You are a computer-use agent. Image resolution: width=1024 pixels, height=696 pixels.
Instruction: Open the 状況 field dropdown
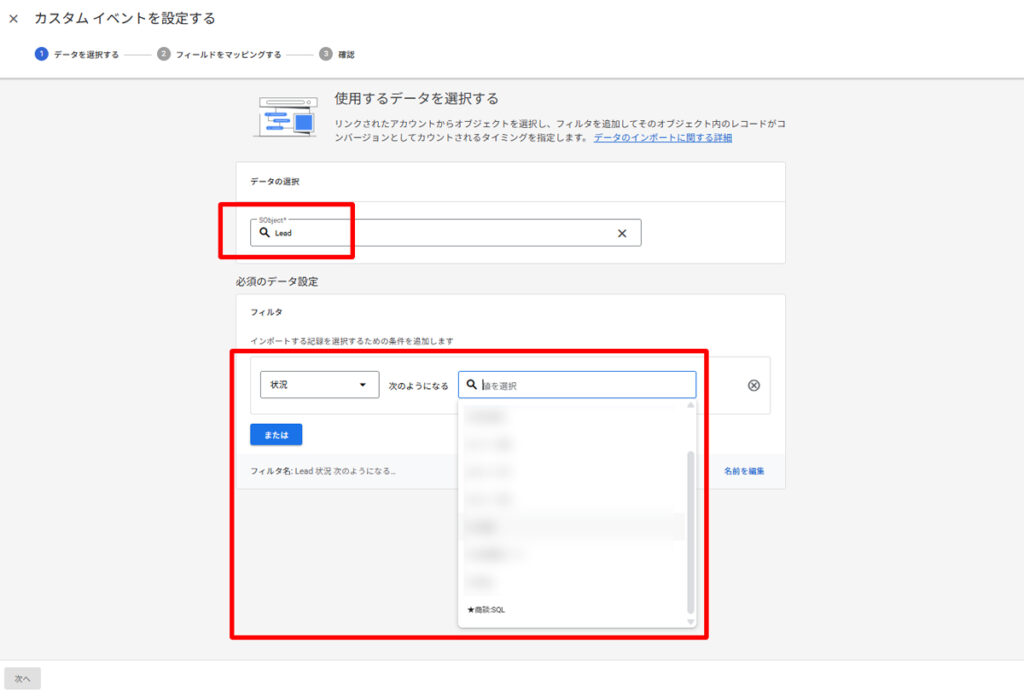pos(319,385)
